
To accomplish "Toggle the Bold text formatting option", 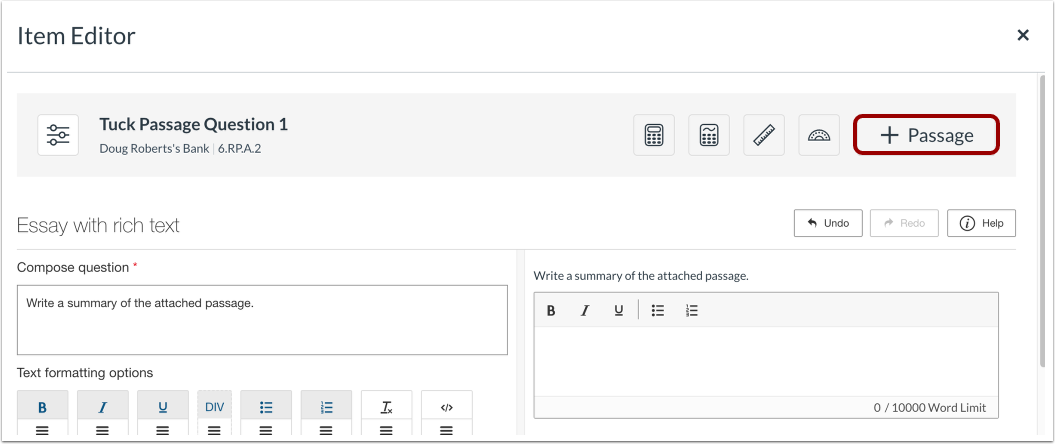I will (x=42, y=407).
